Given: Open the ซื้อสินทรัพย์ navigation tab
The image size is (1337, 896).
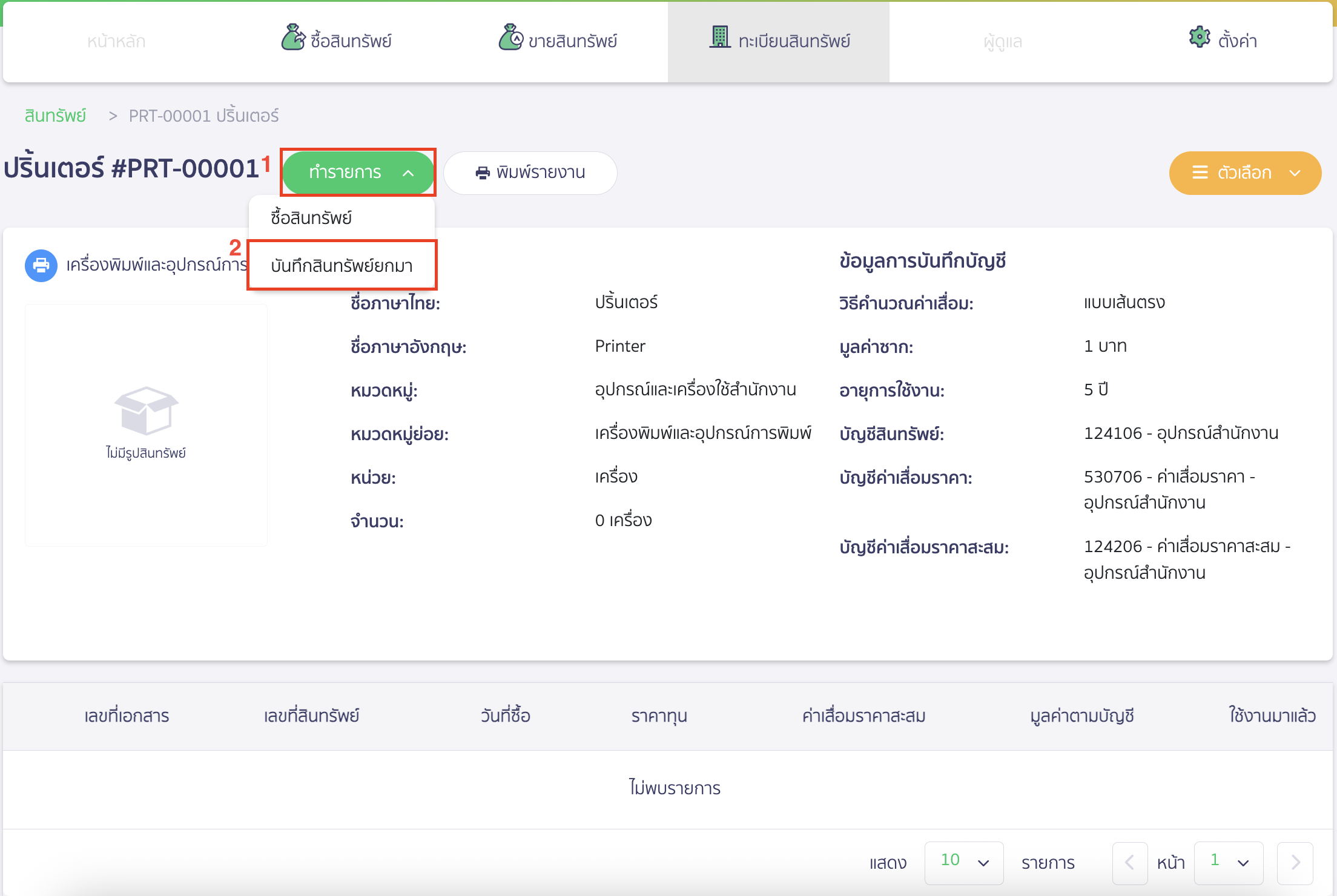Looking at the screenshot, I should click(x=336, y=40).
